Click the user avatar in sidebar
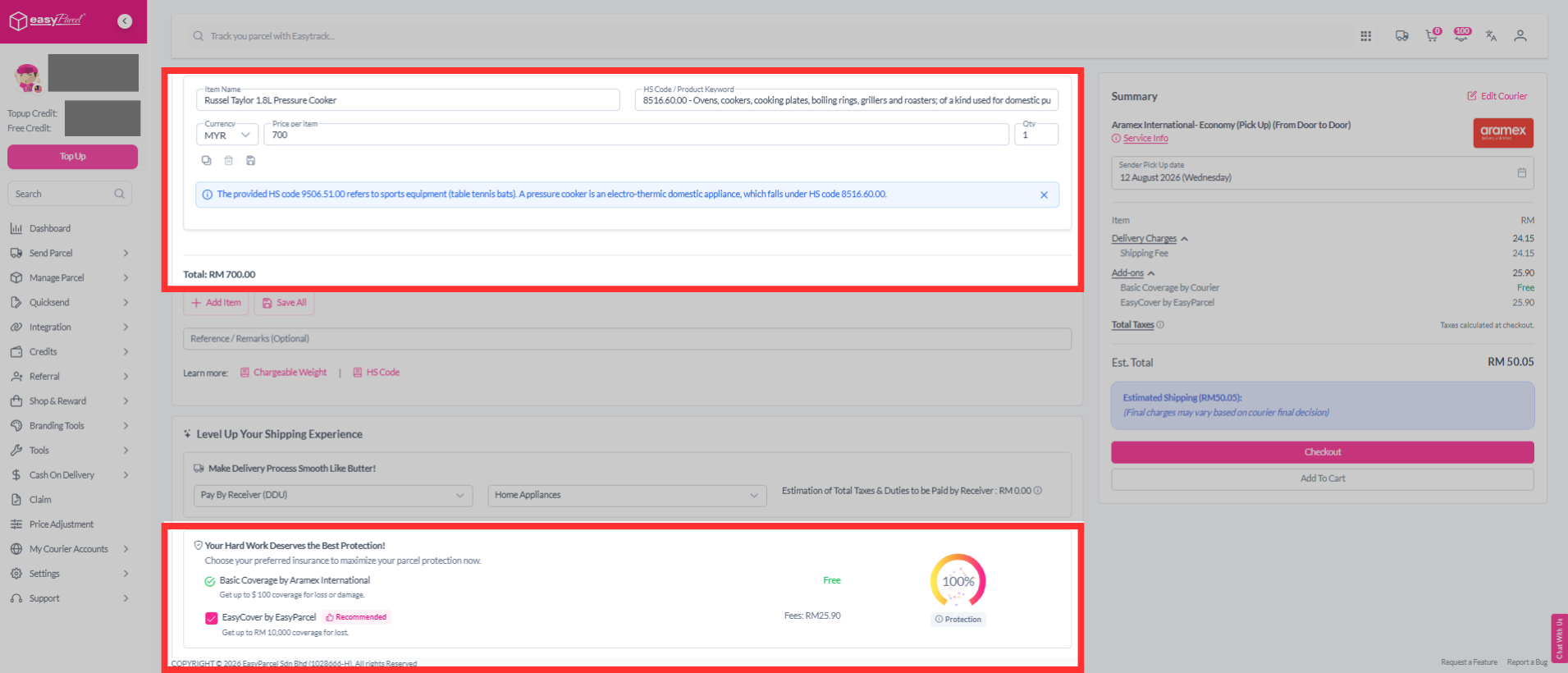Image resolution: width=1568 pixels, height=673 pixels. click(x=28, y=77)
